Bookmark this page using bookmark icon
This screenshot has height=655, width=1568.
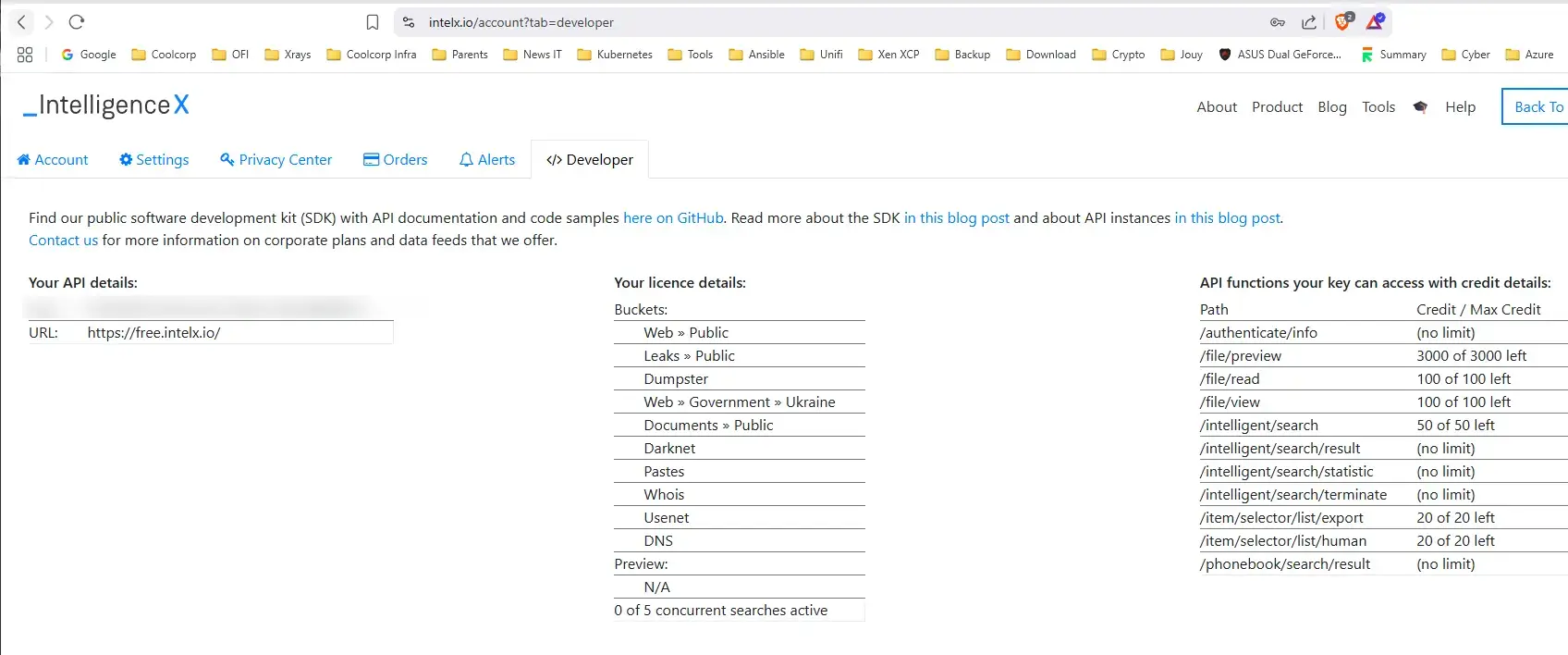pyautogui.click(x=373, y=22)
